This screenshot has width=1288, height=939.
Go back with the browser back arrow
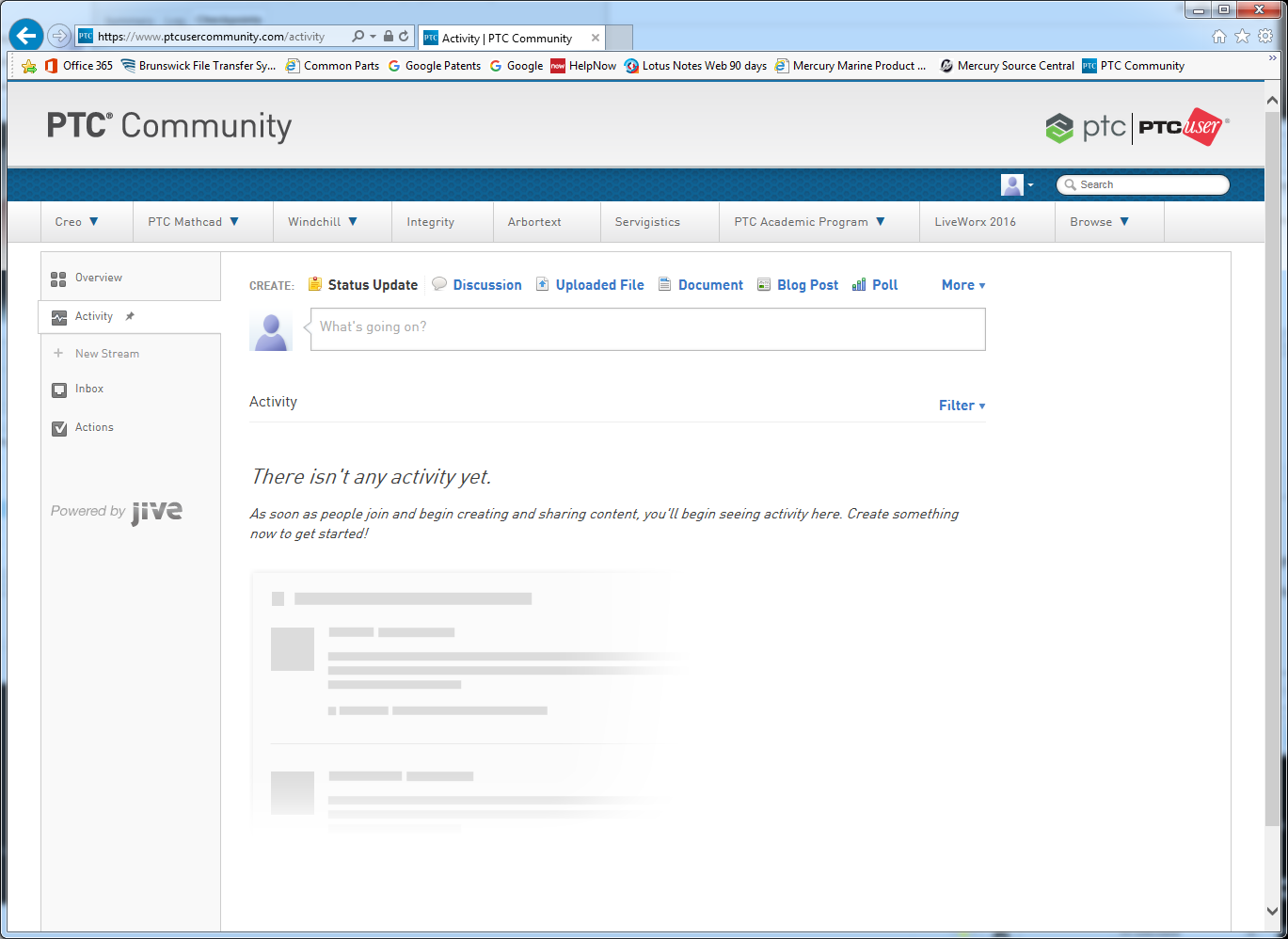tap(26, 36)
